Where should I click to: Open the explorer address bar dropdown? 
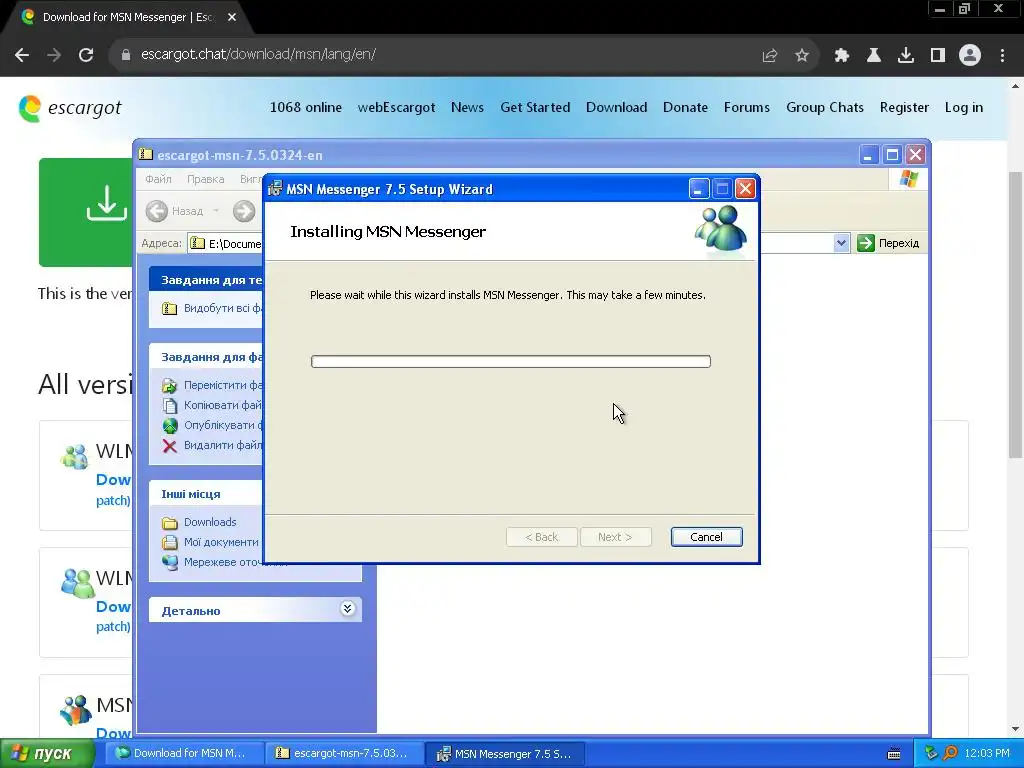(x=841, y=243)
